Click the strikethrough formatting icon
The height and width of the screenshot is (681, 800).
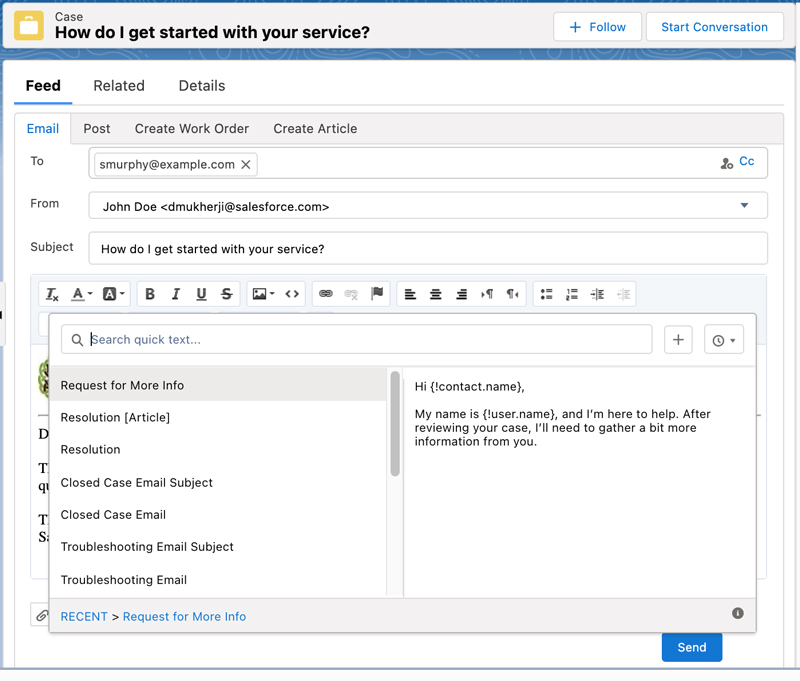[227, 294]
